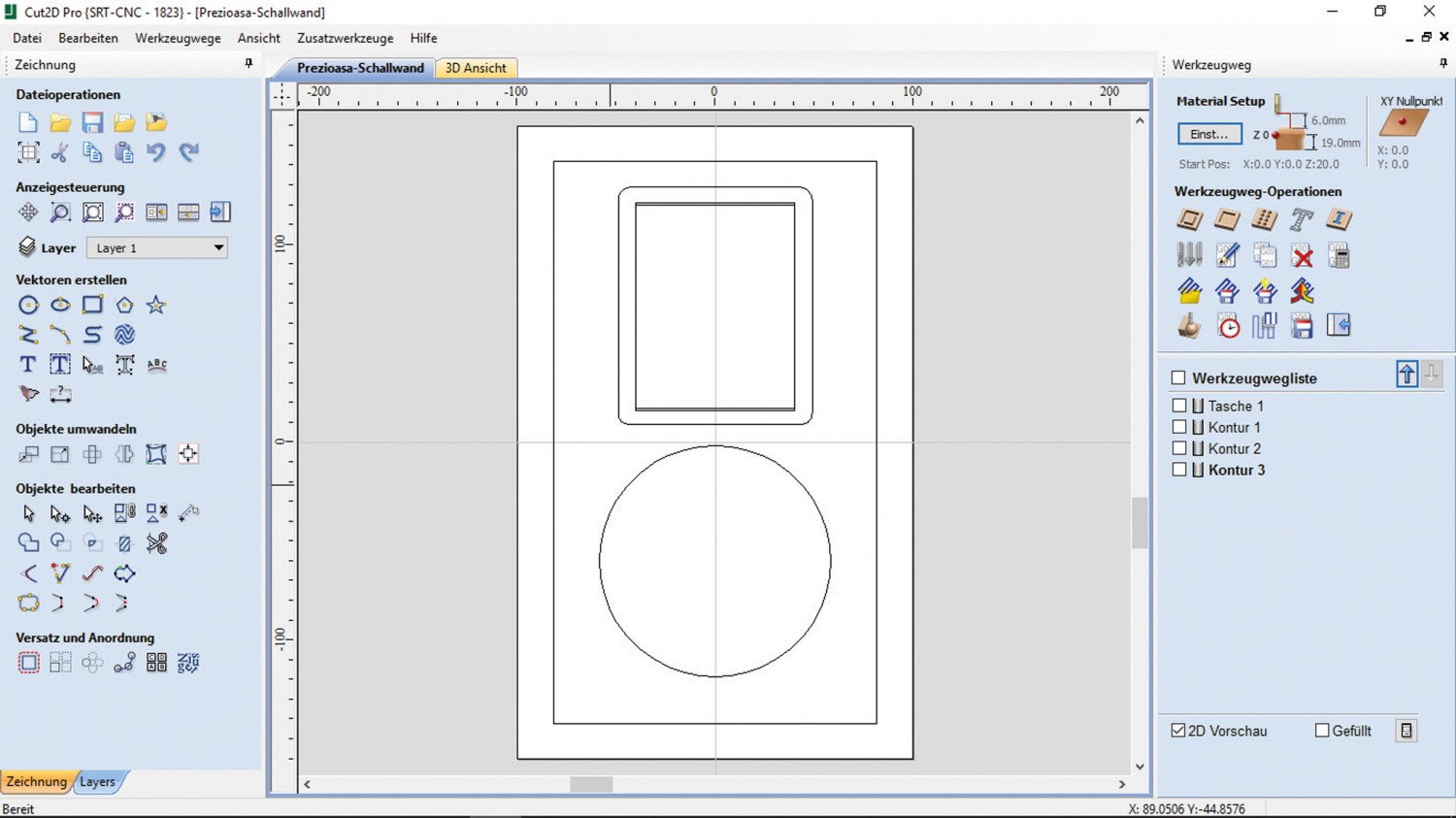The width and height of the screenshot is (1456, 818).
Task: Open the offset vectors tool
Action: point(28,664)
